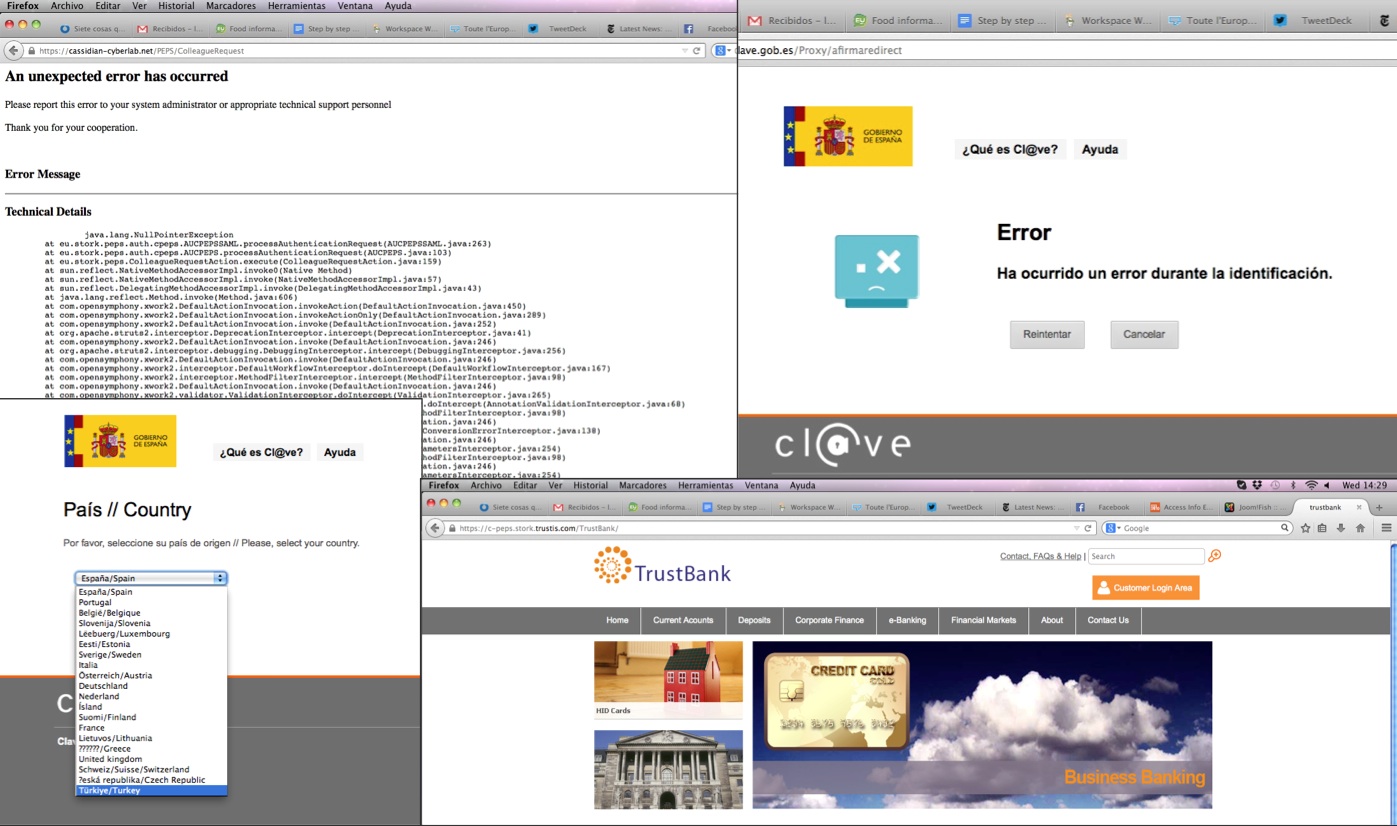Reload the TrustBank page

coord(1089,528)
